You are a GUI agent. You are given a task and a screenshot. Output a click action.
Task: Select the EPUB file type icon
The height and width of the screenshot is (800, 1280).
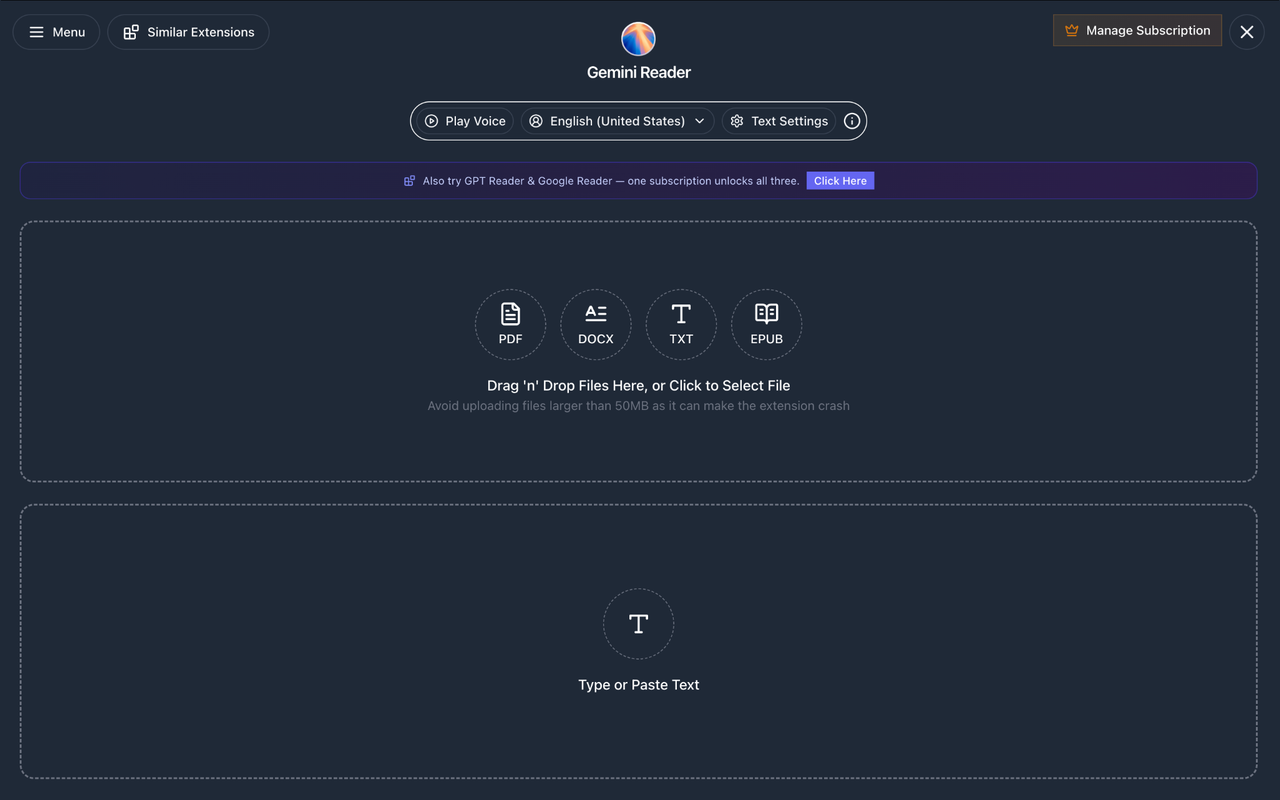pos(767,325)
